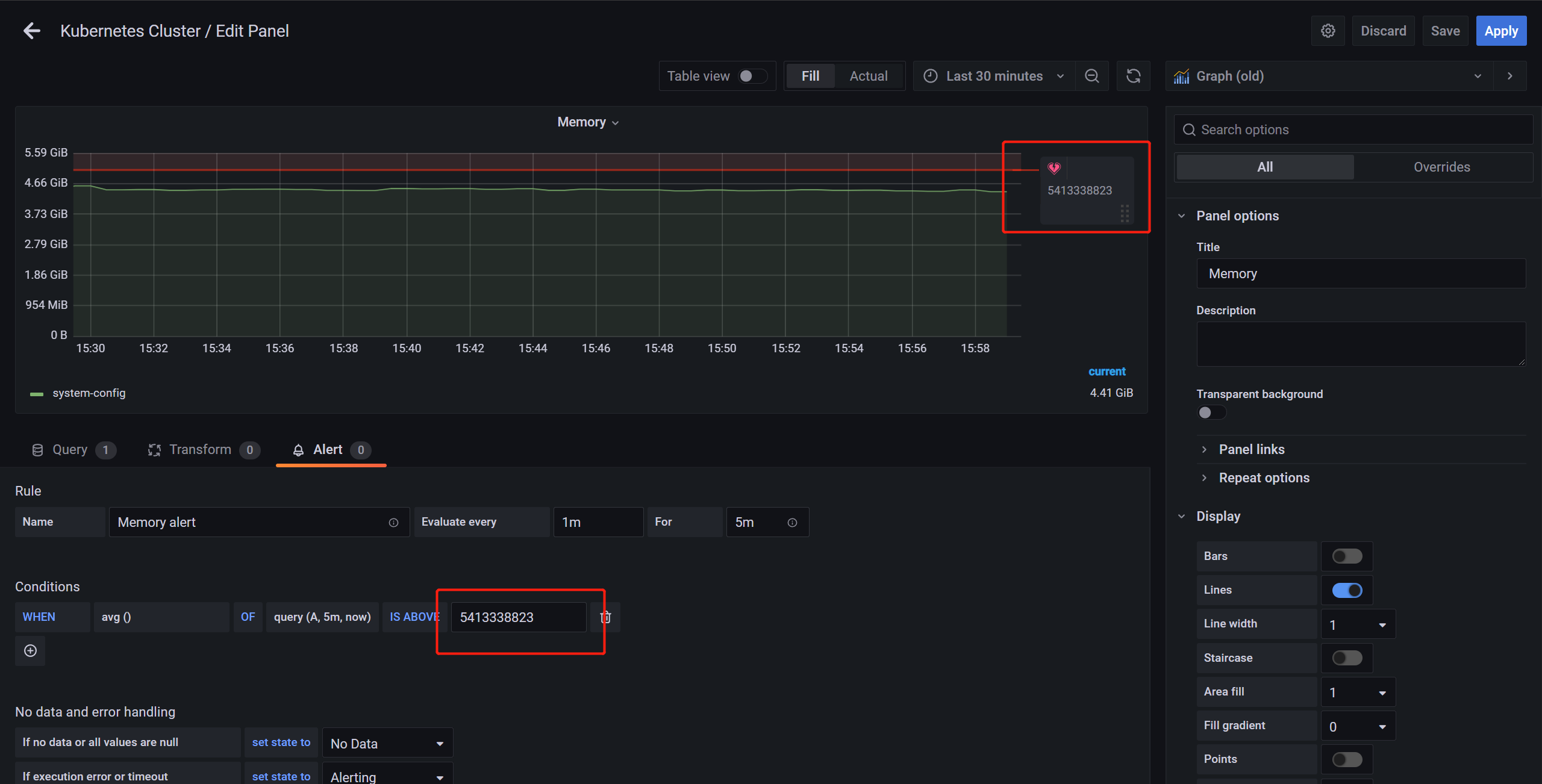This screenshot has height=784, width=1542.
Task: Expand the Panel links section
Action: click(1252, 449)
